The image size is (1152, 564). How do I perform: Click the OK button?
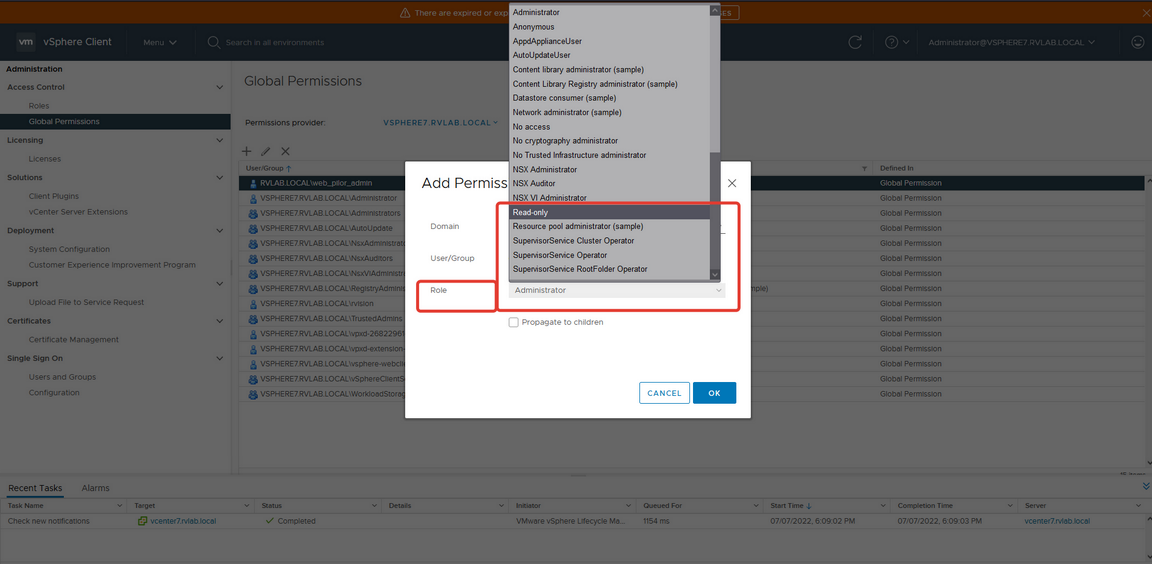pos(714,393)
